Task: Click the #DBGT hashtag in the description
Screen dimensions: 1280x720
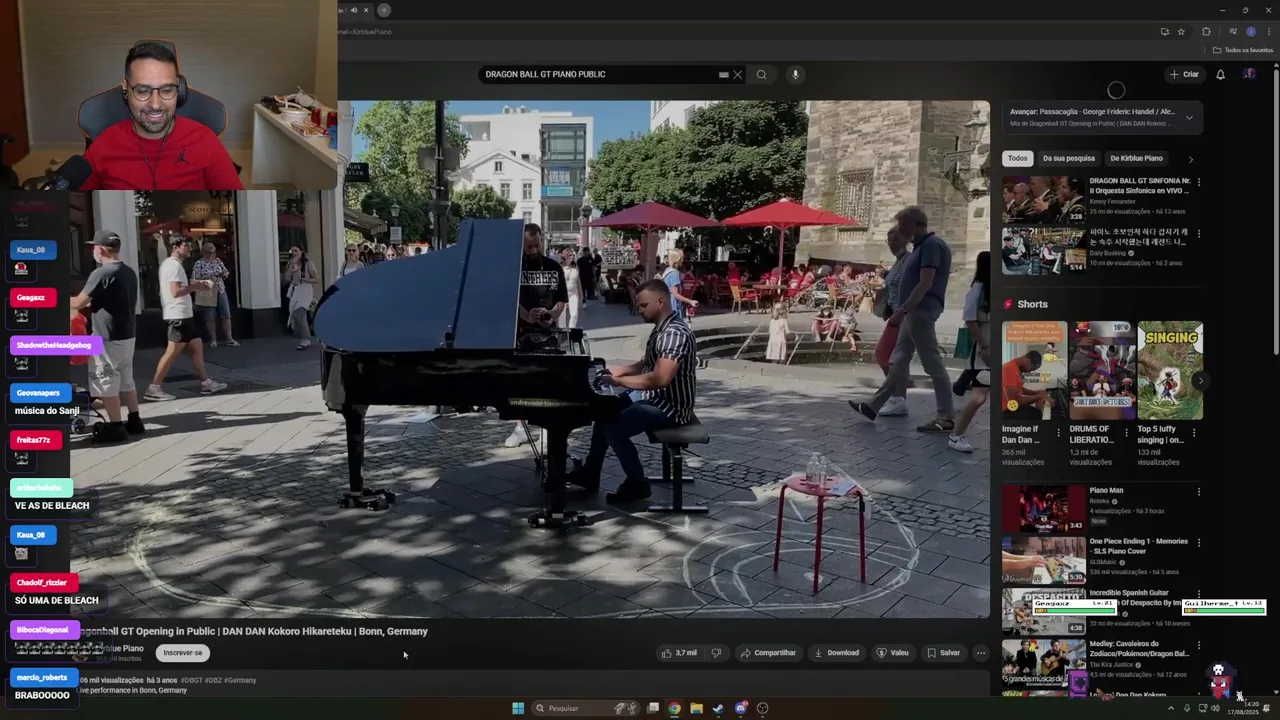Action: 192,680
